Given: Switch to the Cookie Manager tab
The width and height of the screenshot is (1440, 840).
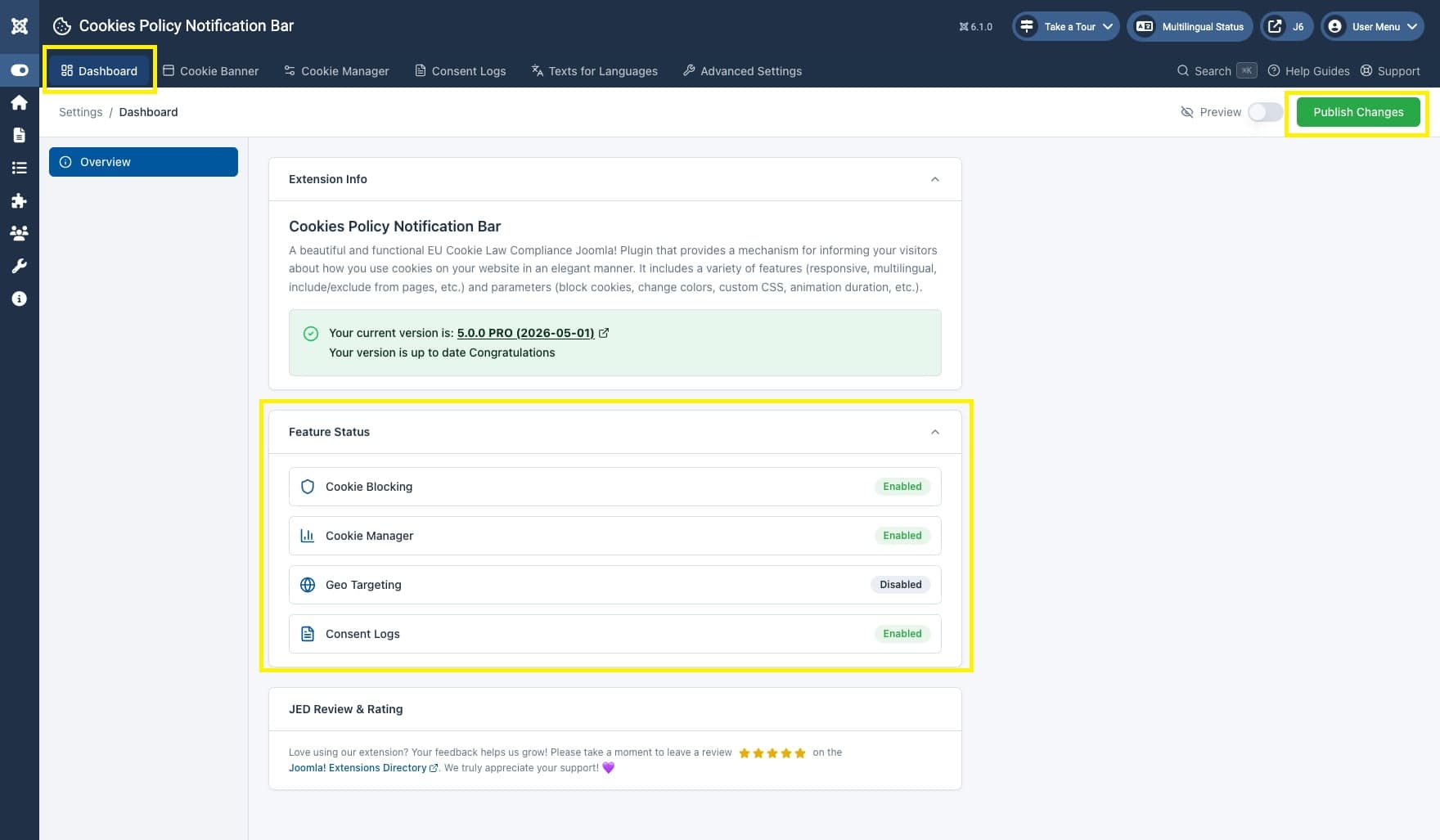Looking at the screenshot, I should [x=336, y=70].
